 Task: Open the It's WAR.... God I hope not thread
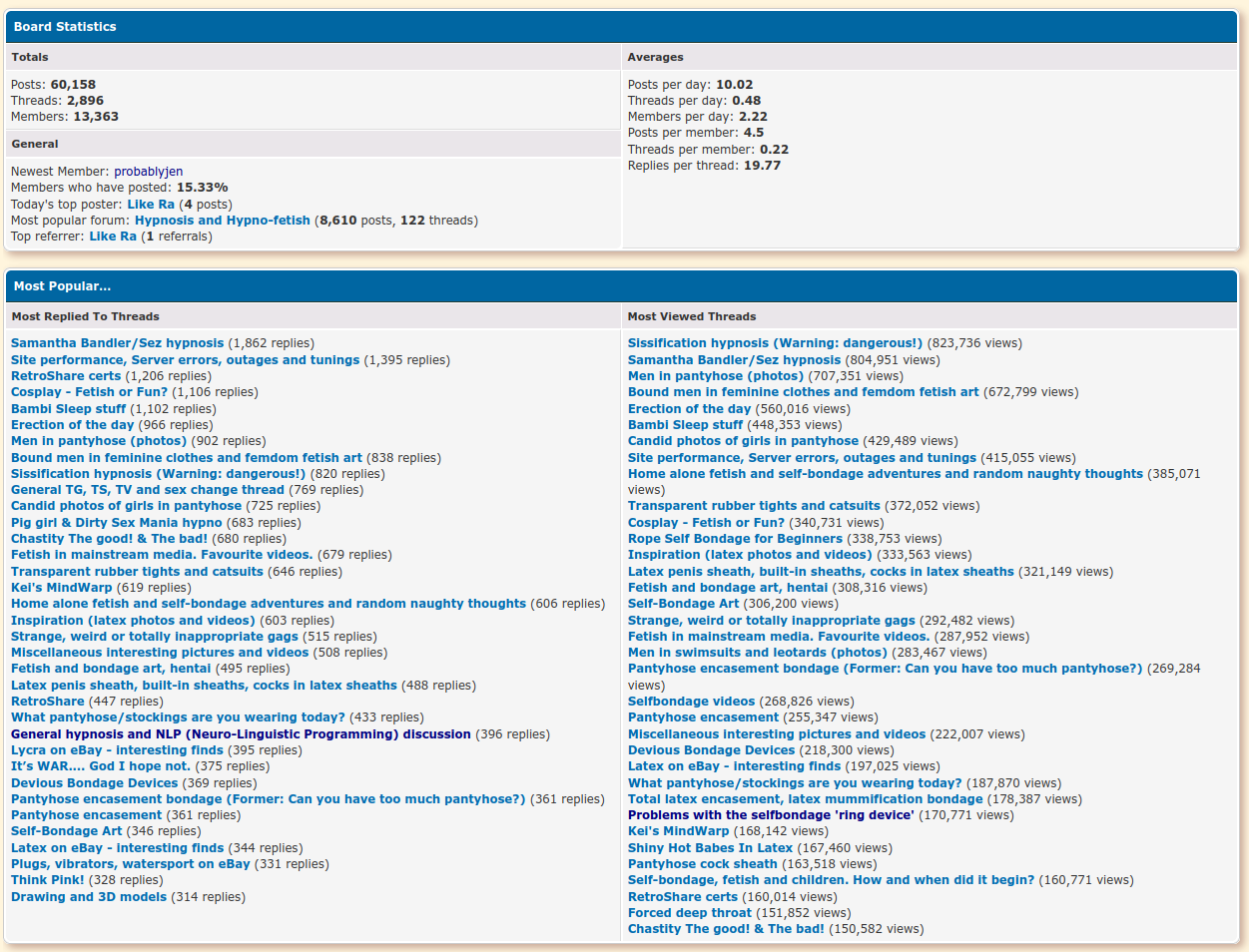coord(100,766)
